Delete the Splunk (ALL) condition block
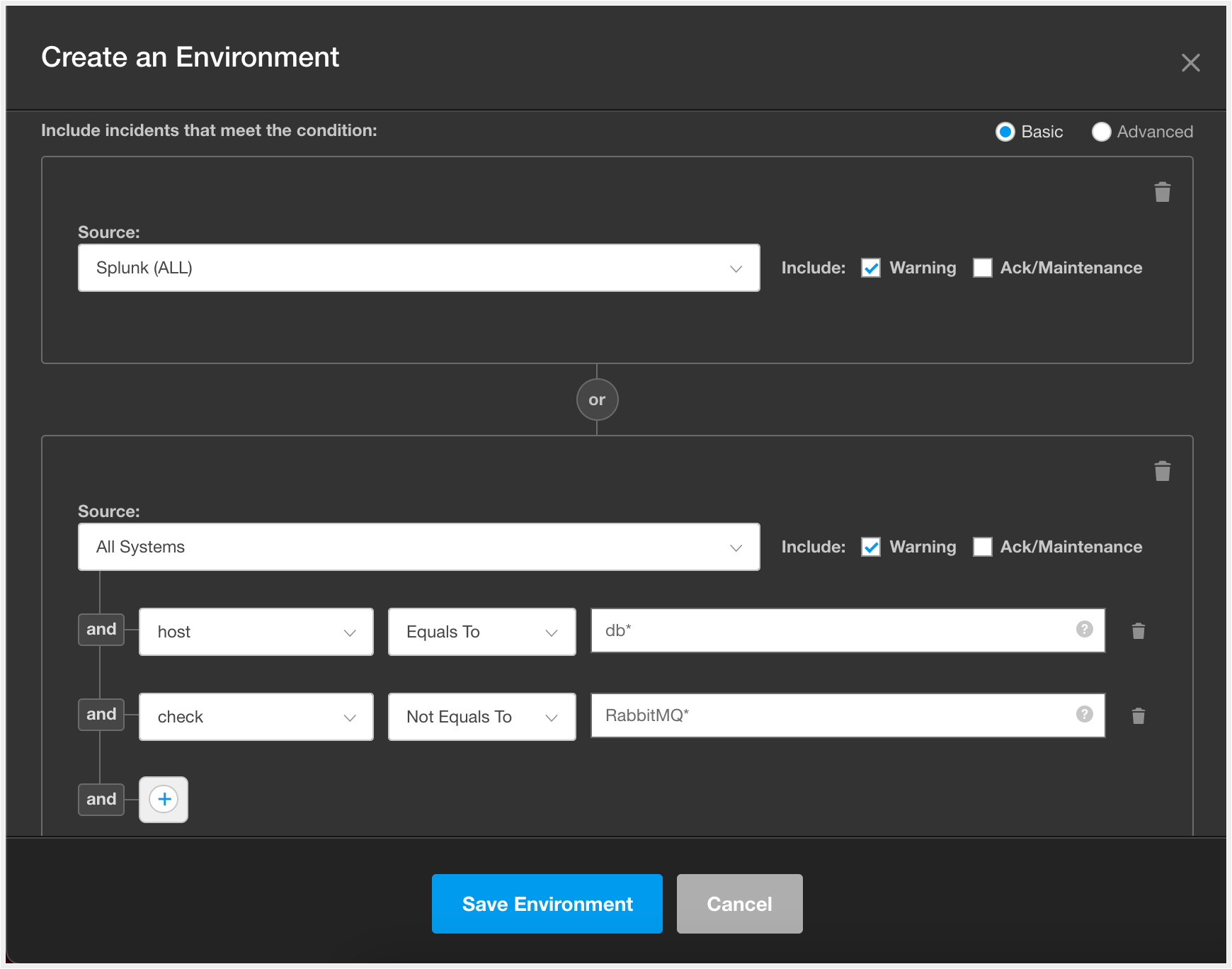 (1162, 191)
